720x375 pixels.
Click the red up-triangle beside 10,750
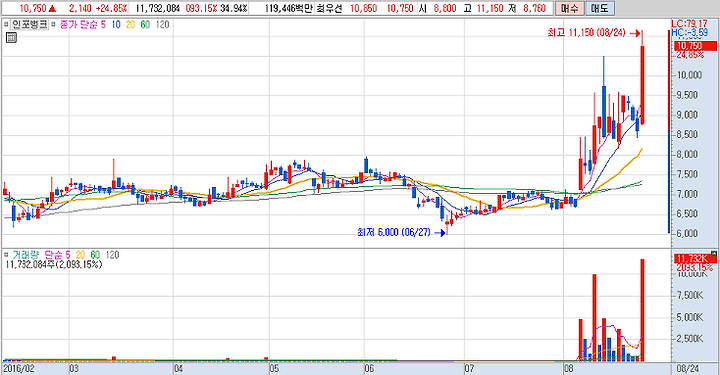(52, 8)
